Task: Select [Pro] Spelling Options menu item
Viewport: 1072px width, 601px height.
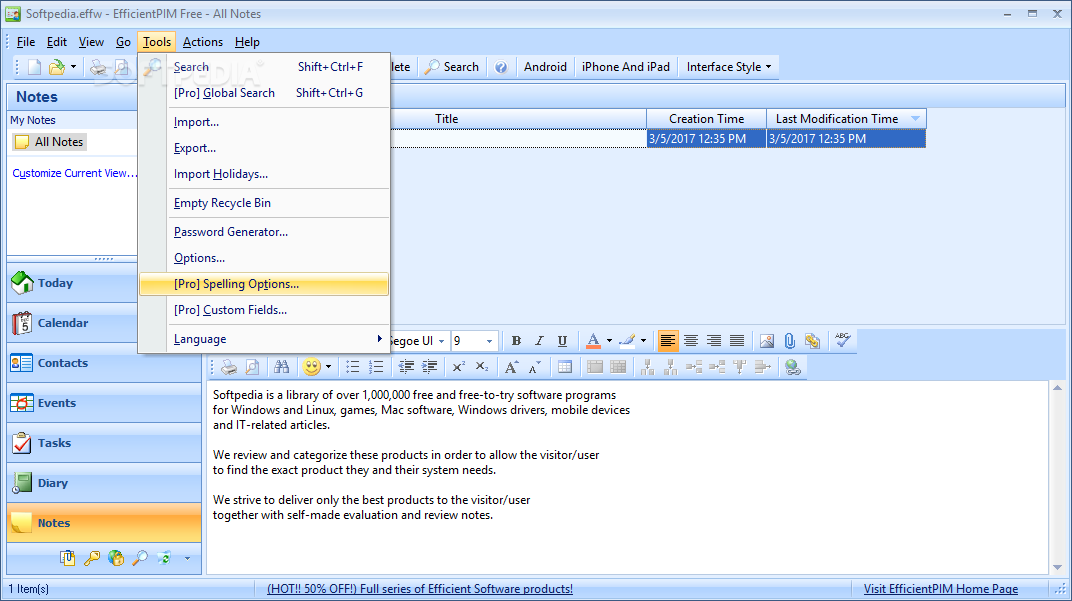Action: (x=264, y=284)
